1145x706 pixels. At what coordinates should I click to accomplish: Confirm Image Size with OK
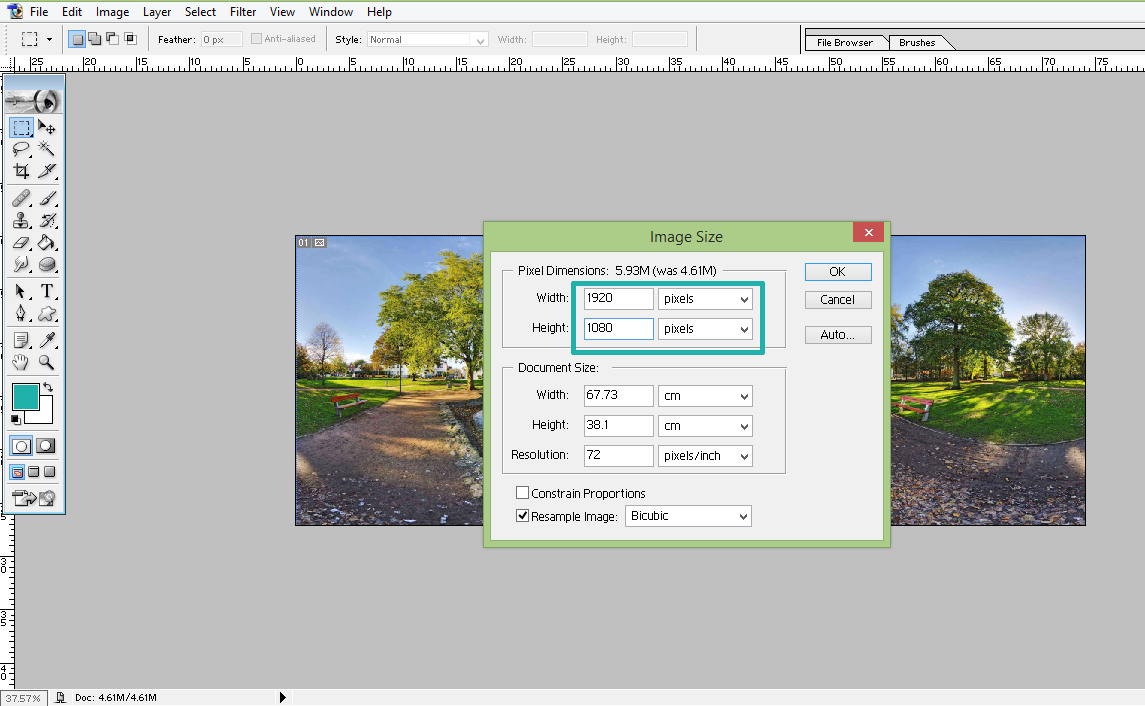[838, 272]
